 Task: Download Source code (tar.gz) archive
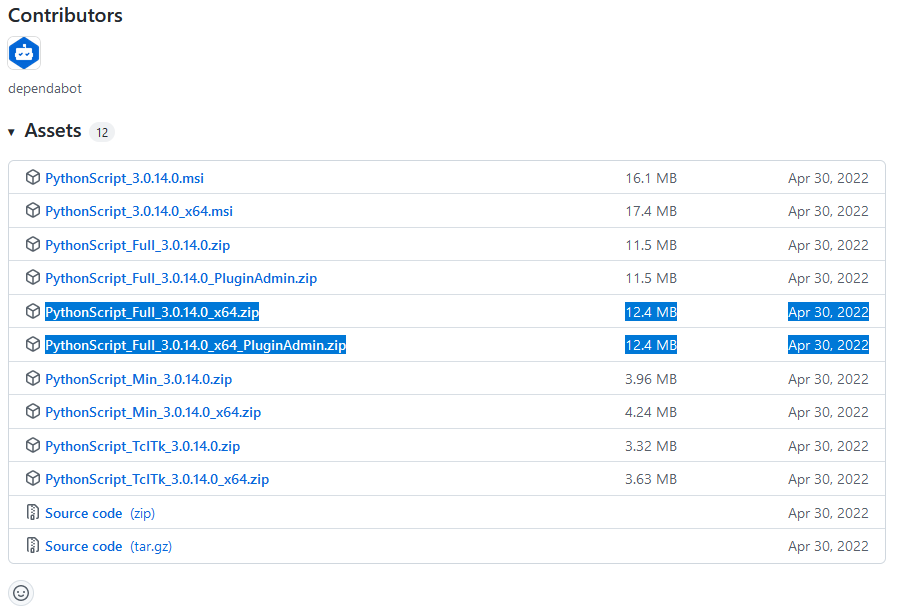(109, 546)
